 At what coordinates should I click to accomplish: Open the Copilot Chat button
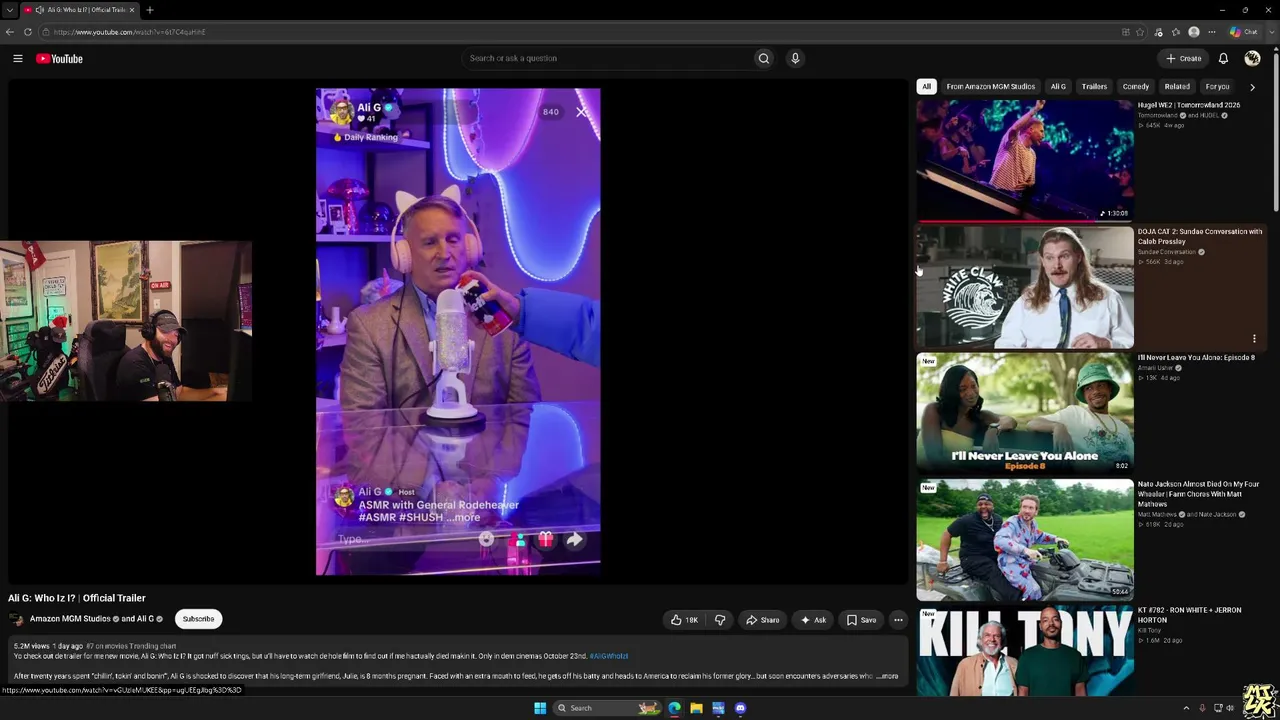click(x=1244, y=32)
